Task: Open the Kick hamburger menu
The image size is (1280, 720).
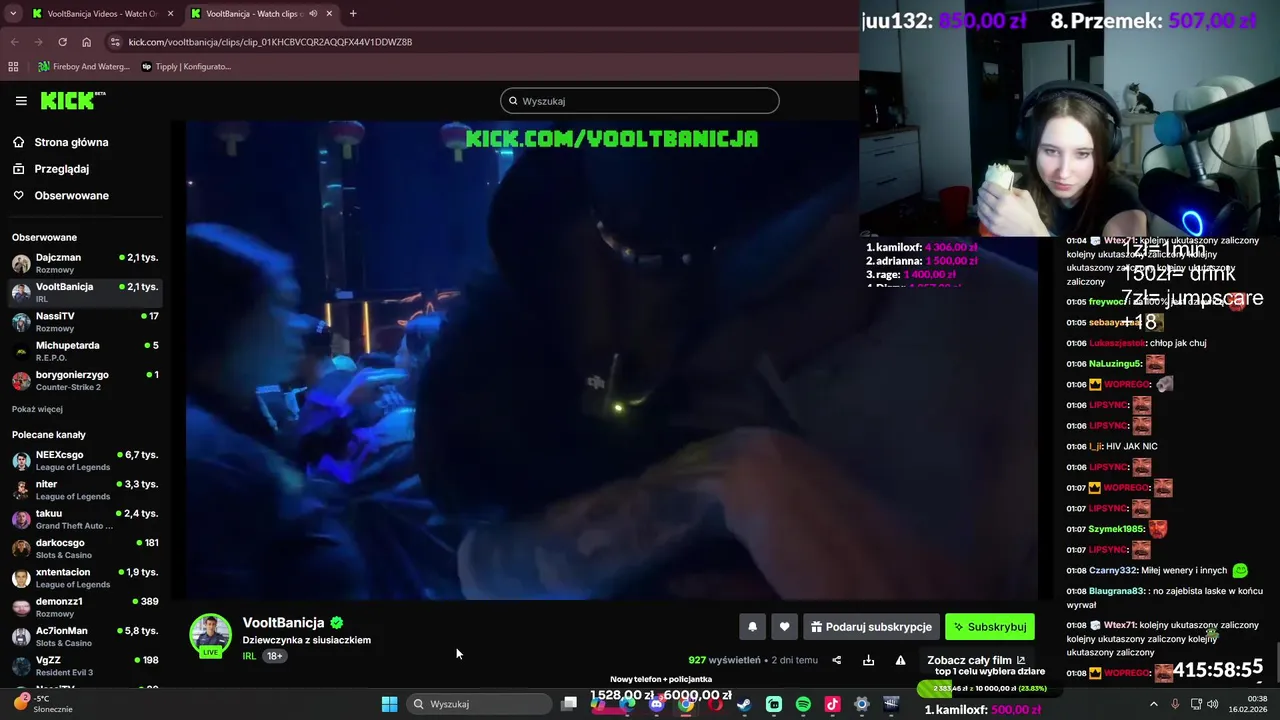Action: pos(21,101)
